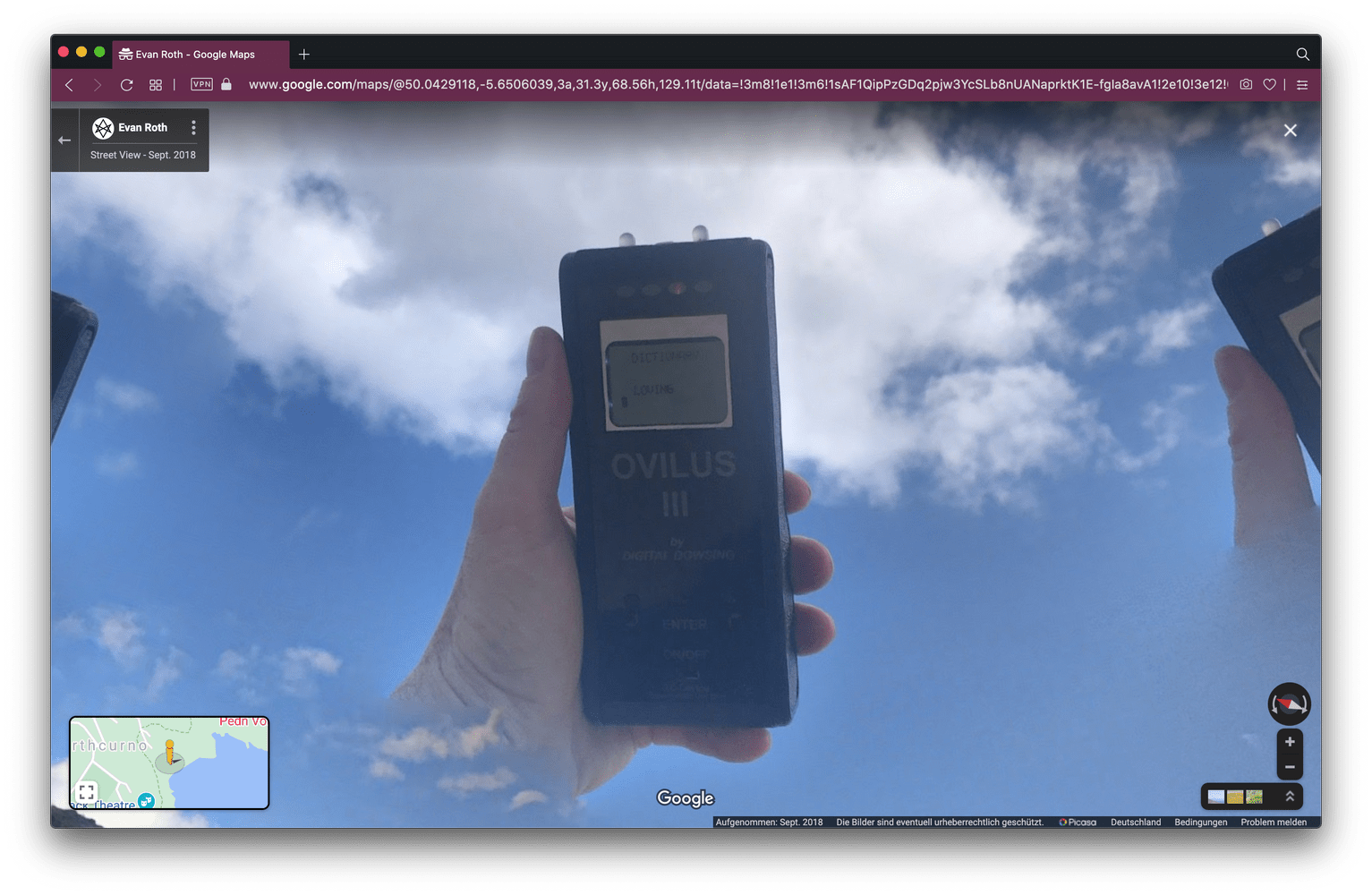Open the browser tab search magnifier
Viewport: 1372px width, 895px height.
pos(1302,54)
